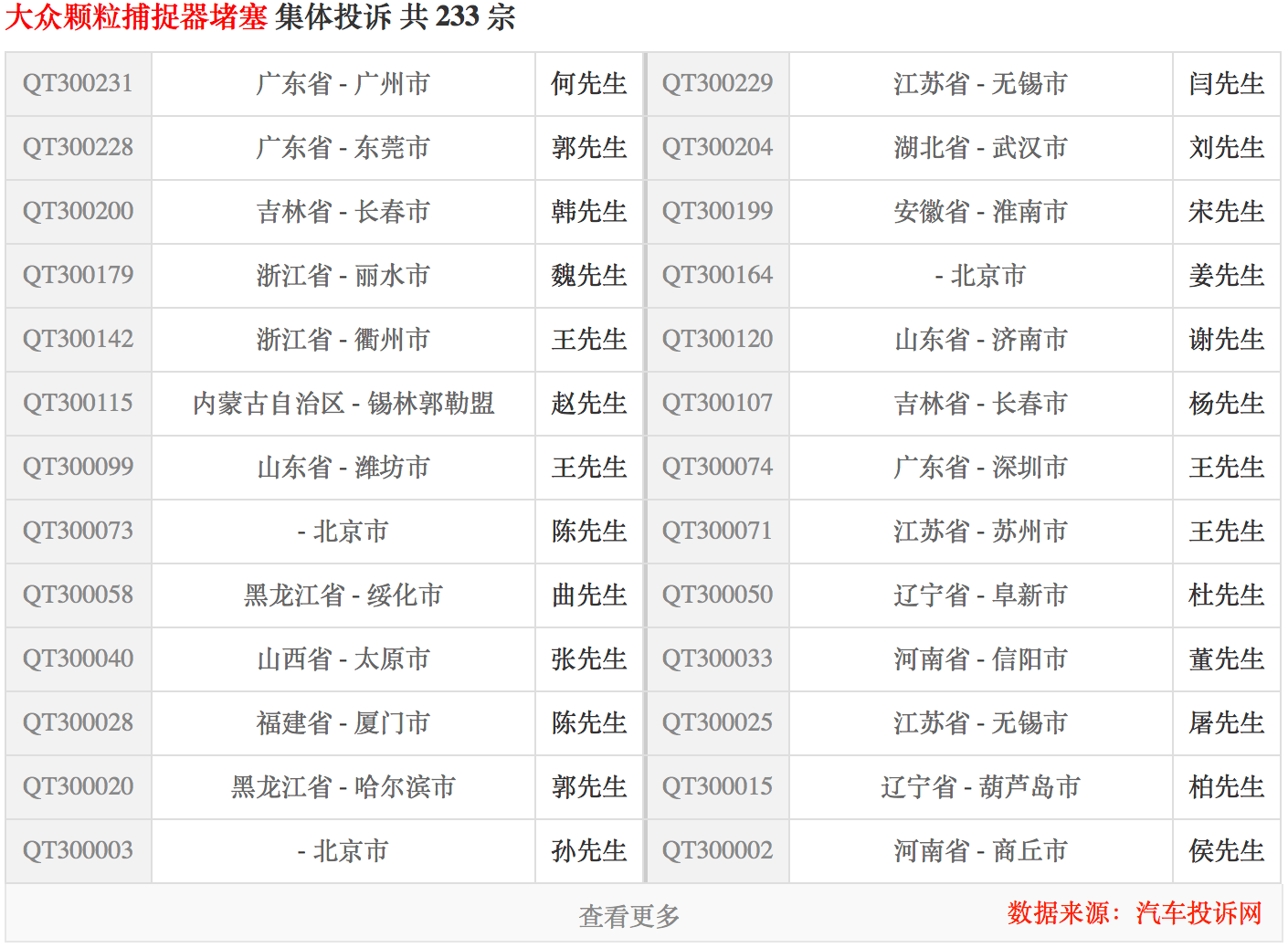Select complaint number QT300228

click(x=79, y=148)
